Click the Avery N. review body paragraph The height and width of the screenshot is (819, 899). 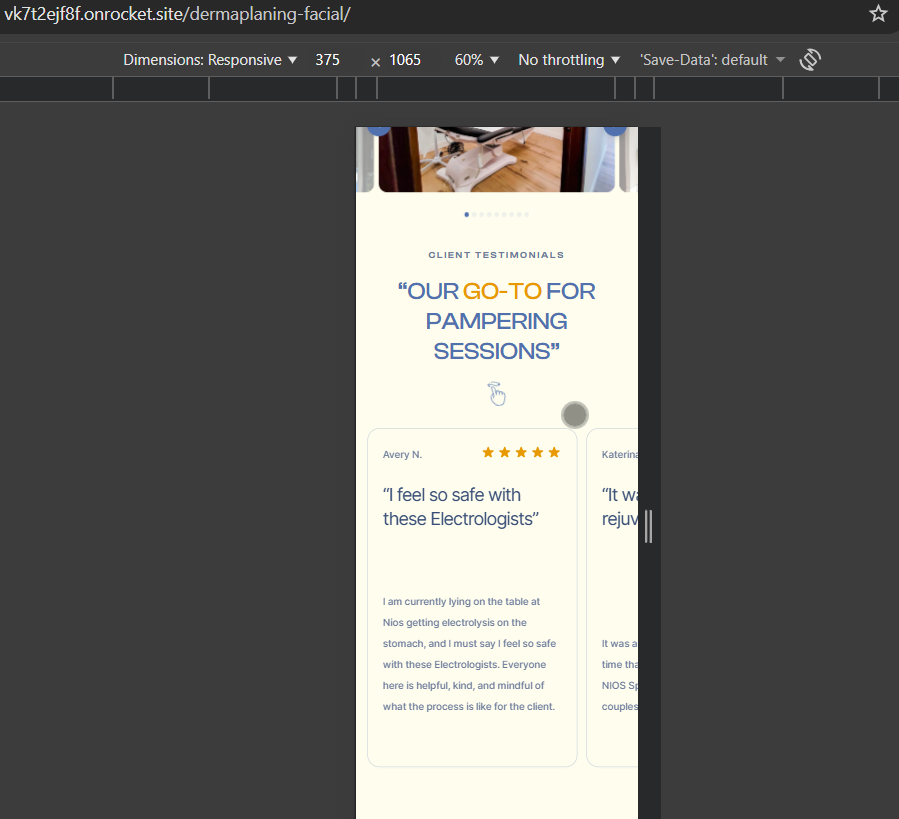point(469,654)
